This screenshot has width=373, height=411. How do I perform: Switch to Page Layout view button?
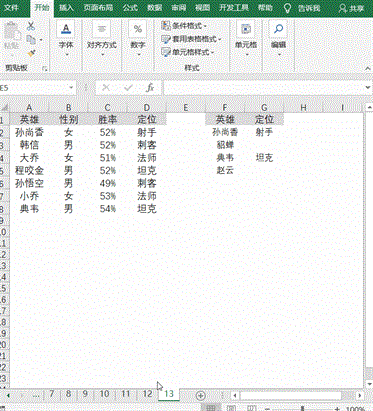pos(231,408)
